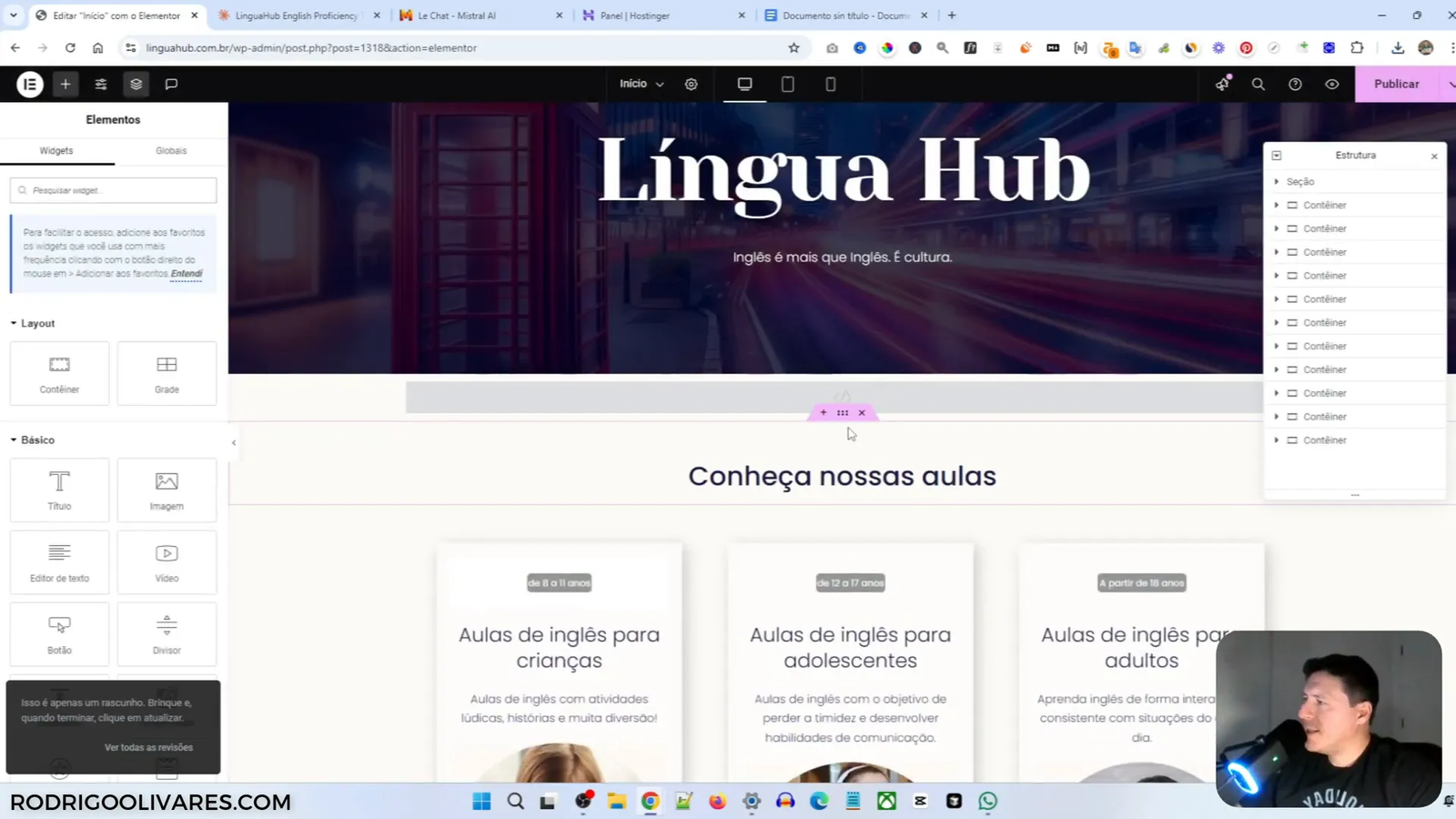
Task: Open the editor search magnifier icon
Action: click(1258, 84)
